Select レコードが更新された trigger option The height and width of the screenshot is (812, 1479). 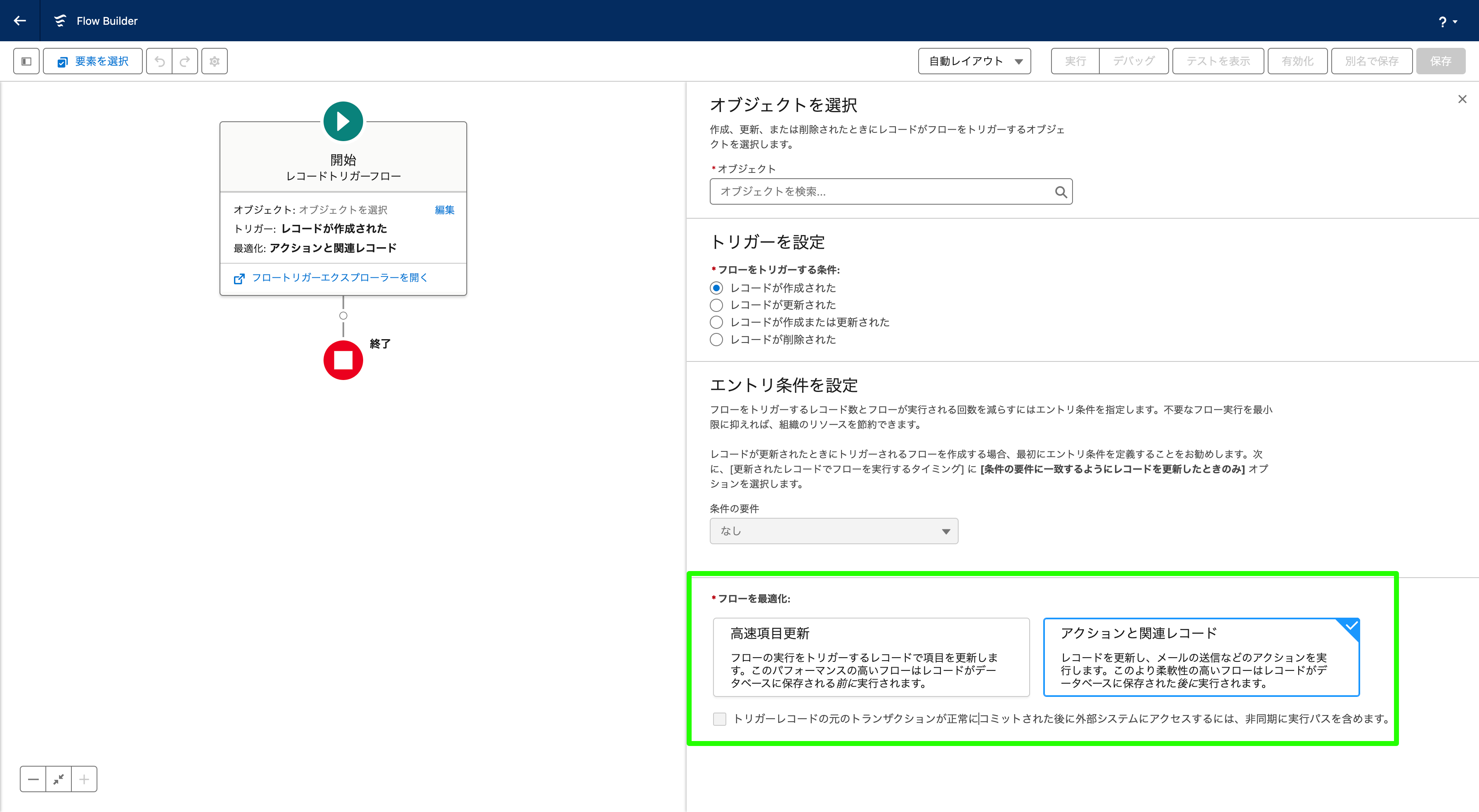click(716, 305)
